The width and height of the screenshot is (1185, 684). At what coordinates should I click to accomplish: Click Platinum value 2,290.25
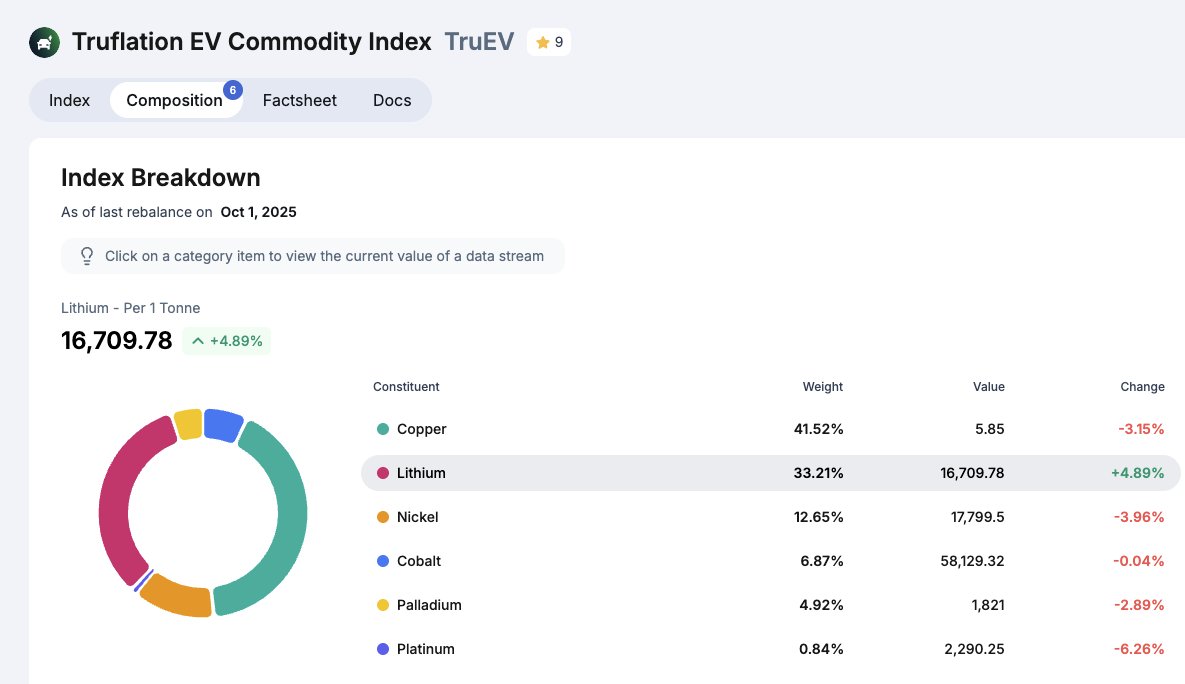(974, 648)
